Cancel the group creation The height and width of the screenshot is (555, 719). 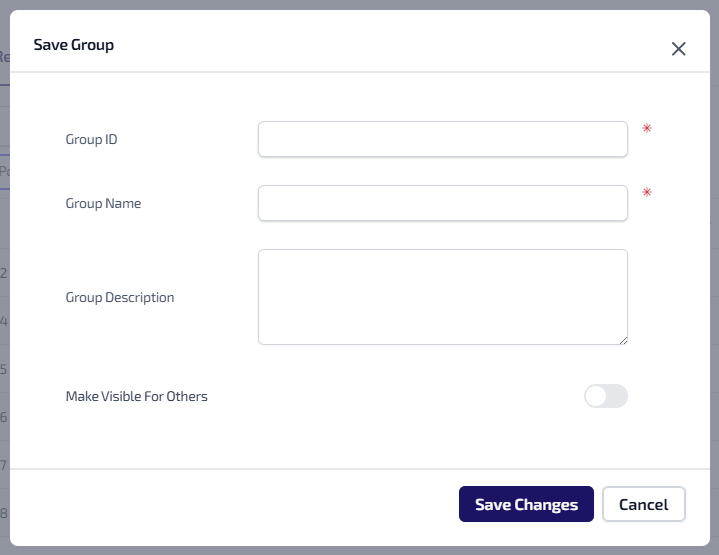pyautogui.click(x=643, y=504)
